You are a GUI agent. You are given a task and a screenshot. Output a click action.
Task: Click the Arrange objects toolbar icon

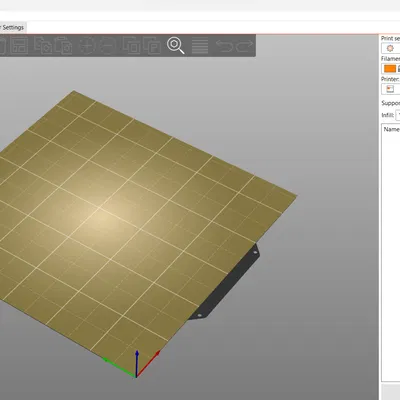coord(19,45)
